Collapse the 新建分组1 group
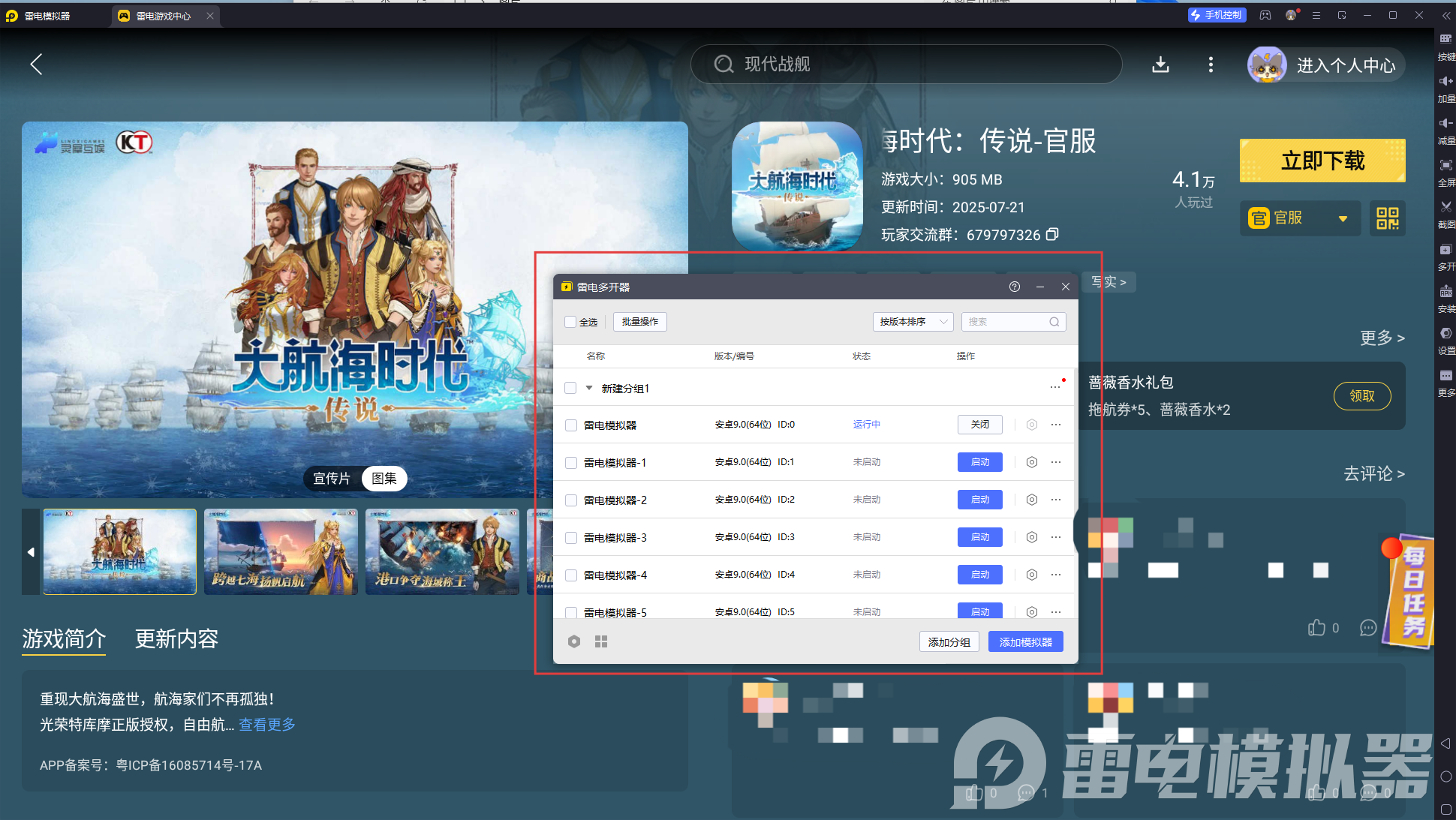 point(589,388)
